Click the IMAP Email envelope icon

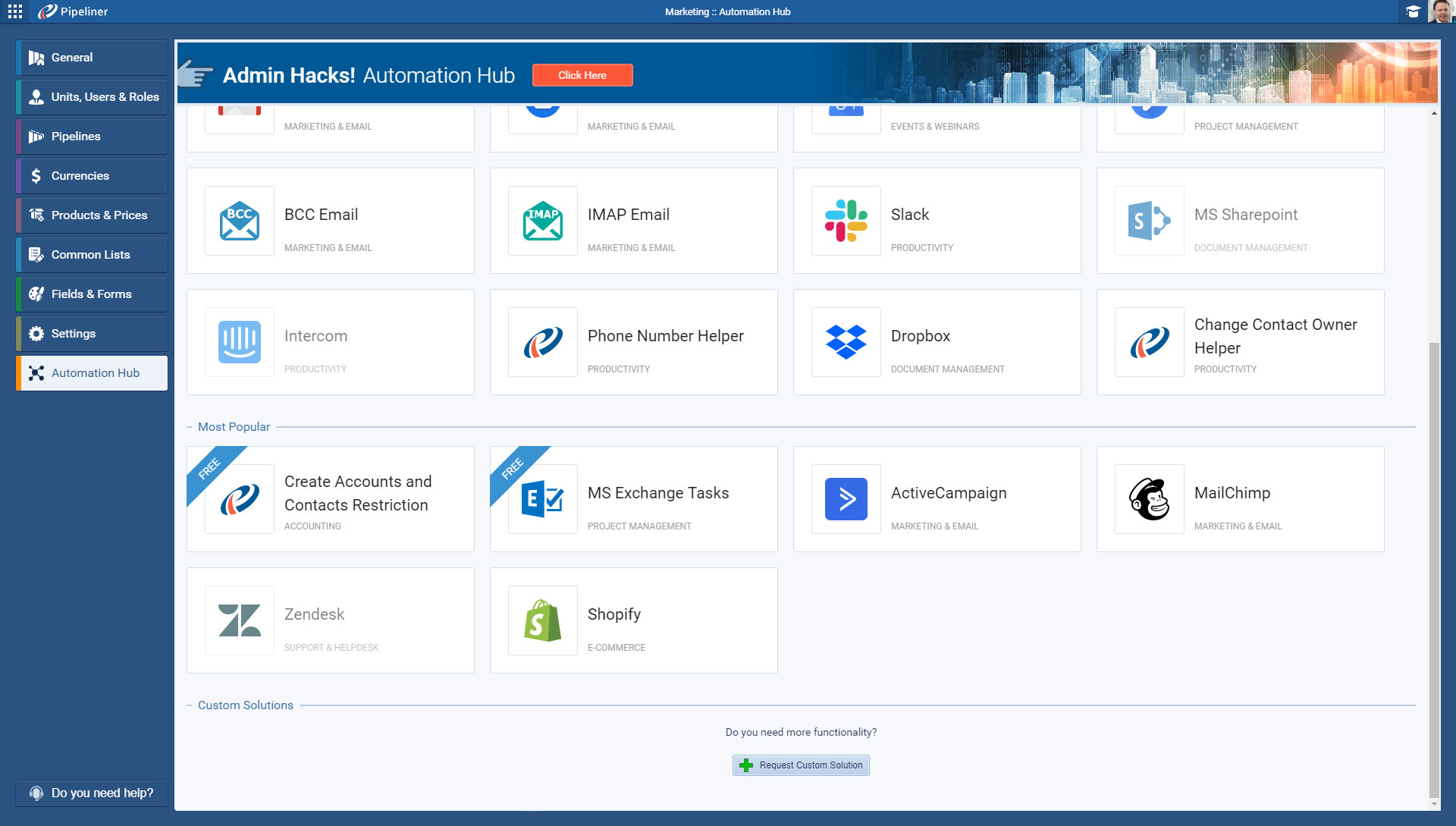542,221
